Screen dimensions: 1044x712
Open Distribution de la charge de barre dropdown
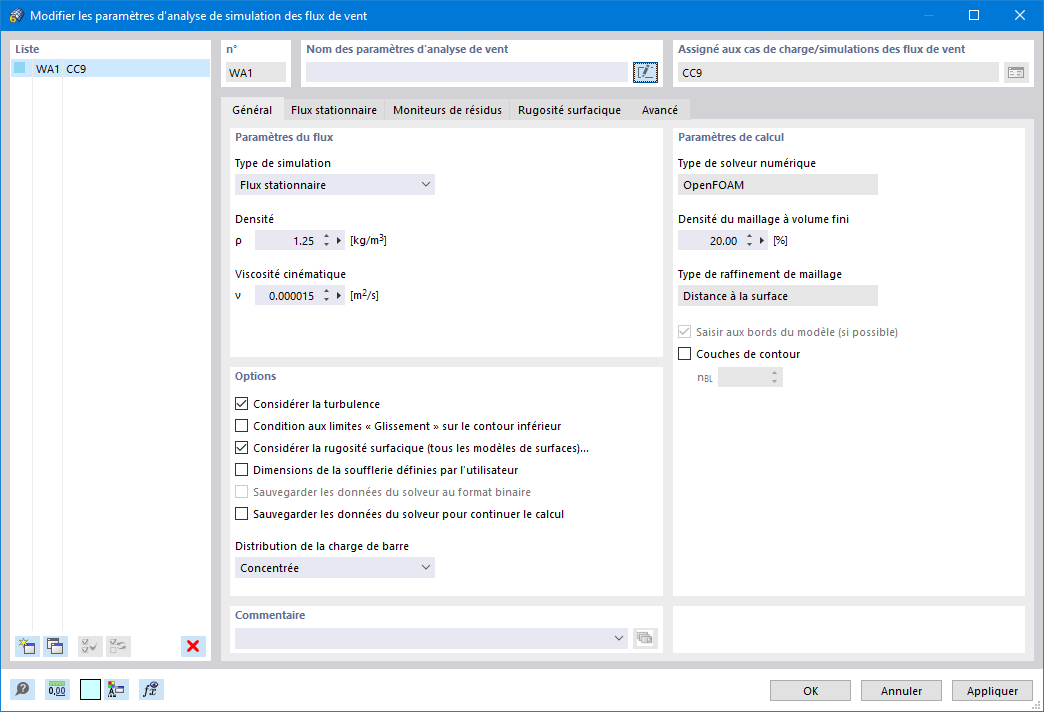(335, 567)
